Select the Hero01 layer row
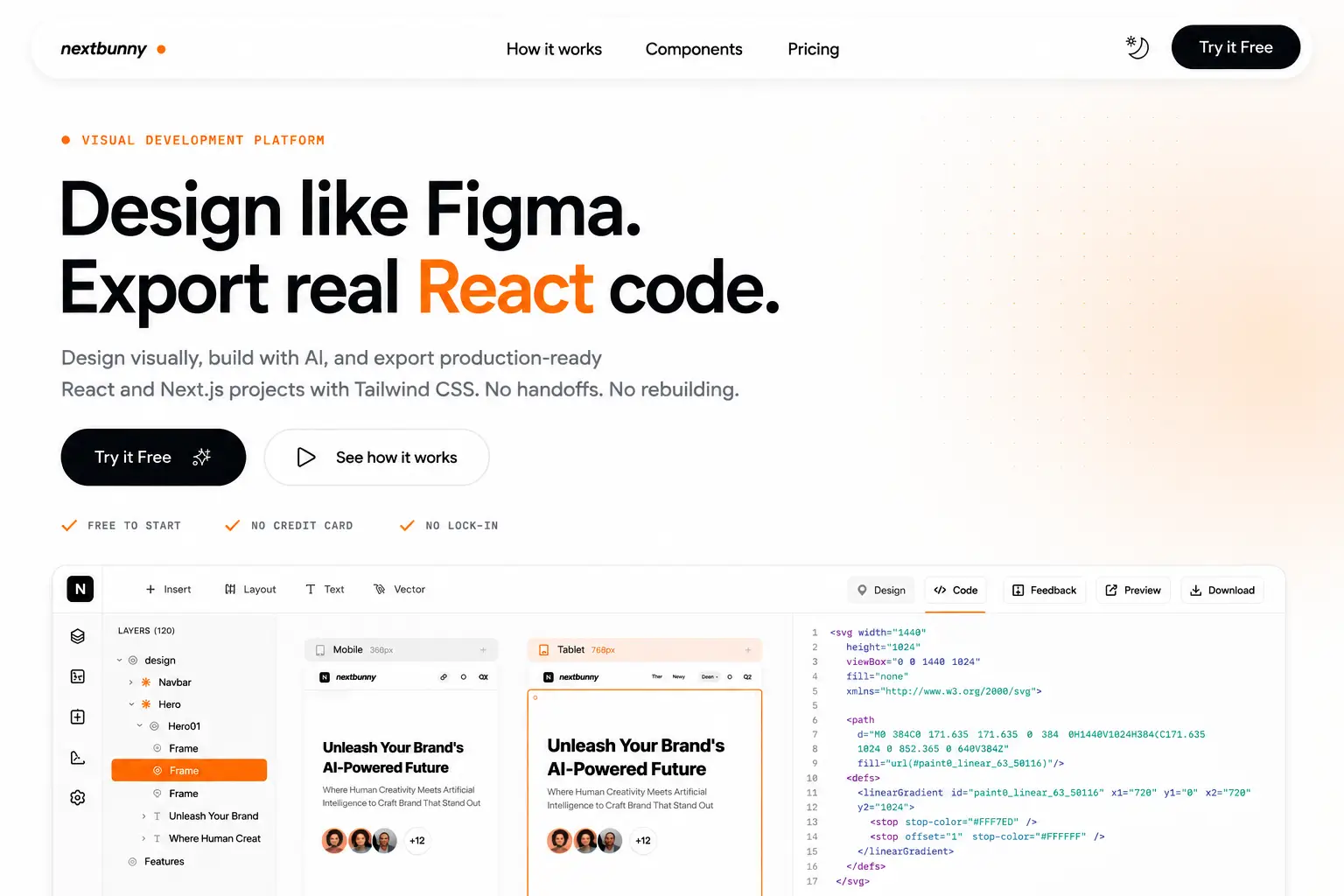1344x896 pixels. 189,726
